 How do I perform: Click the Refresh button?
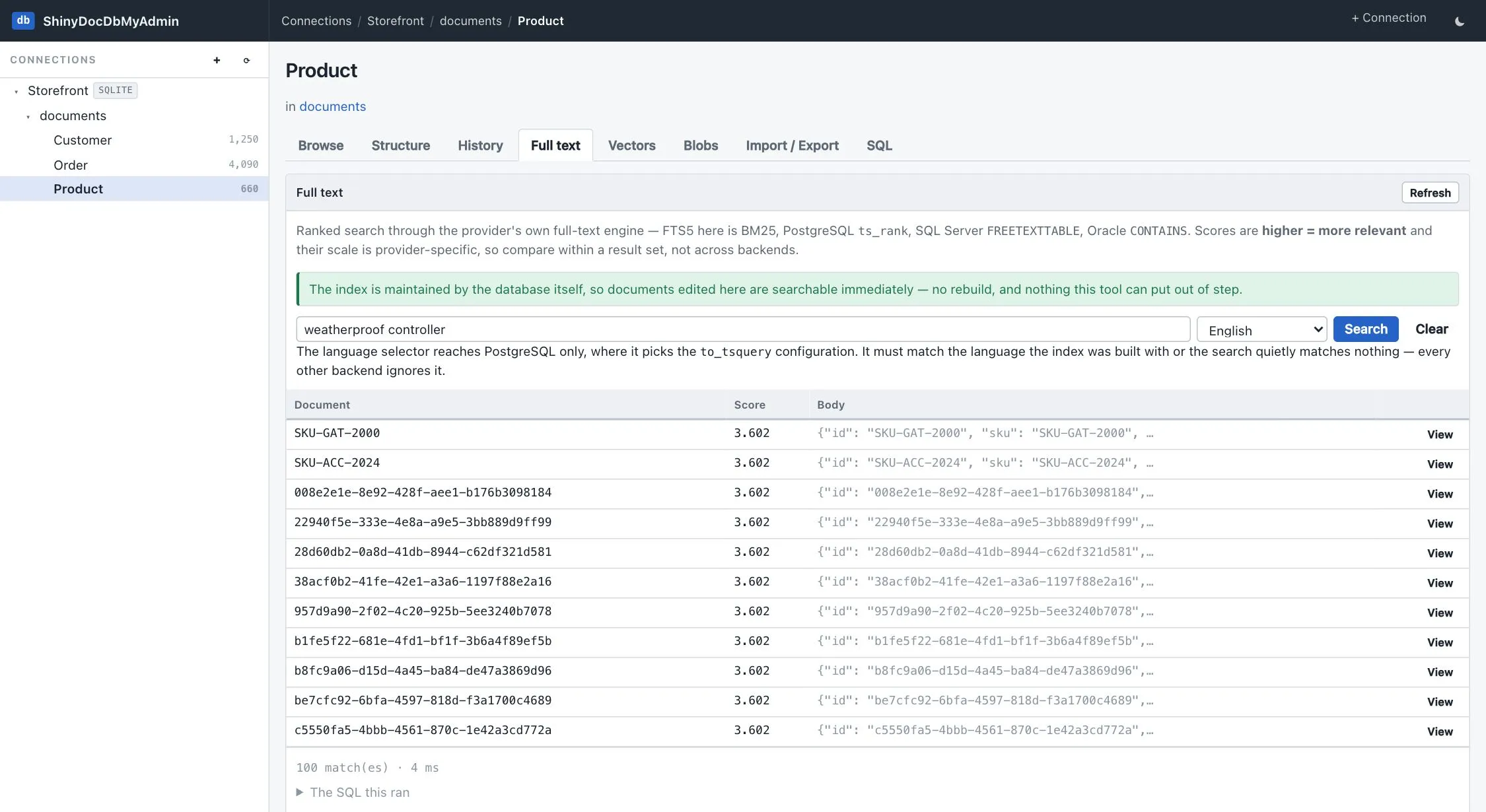(x=1430, y=193)
